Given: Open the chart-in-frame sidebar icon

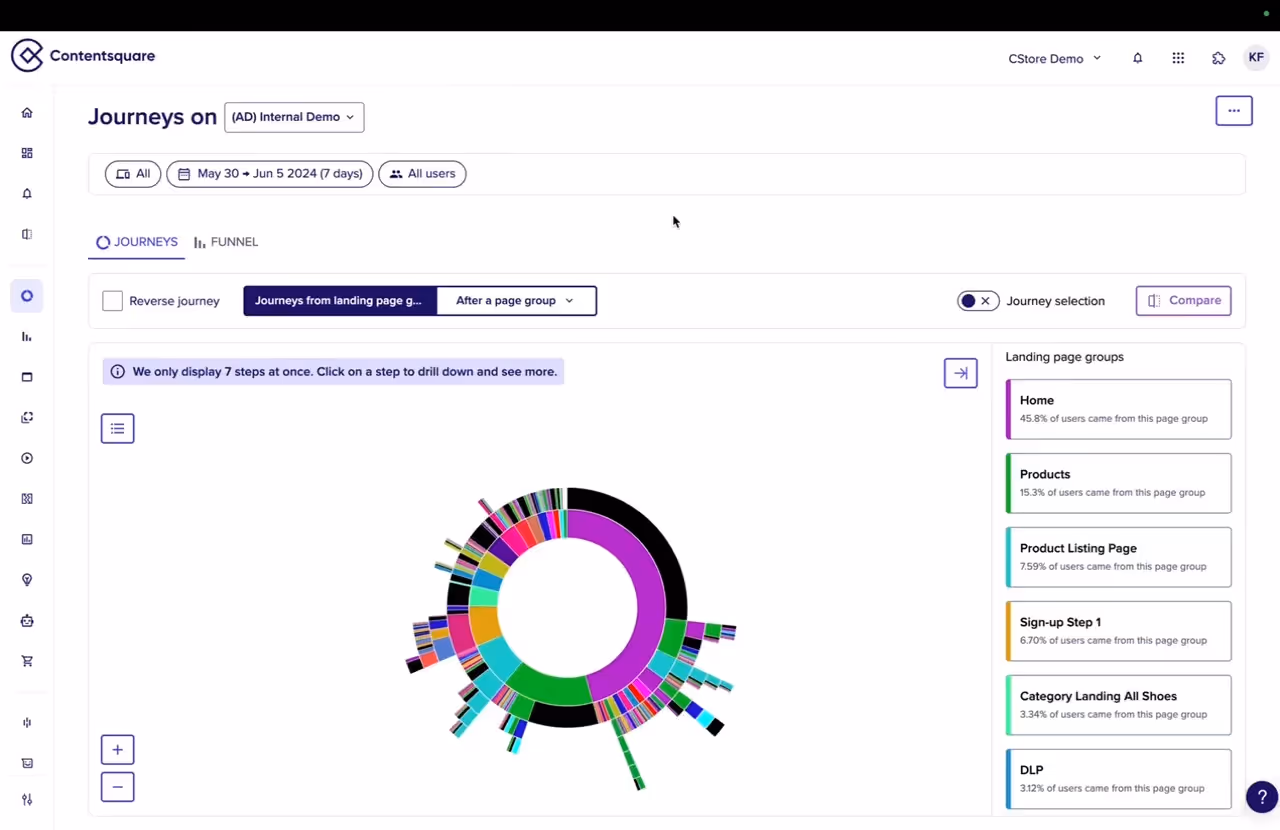Looking at the screenshot, I should click(x=27, y=539).
